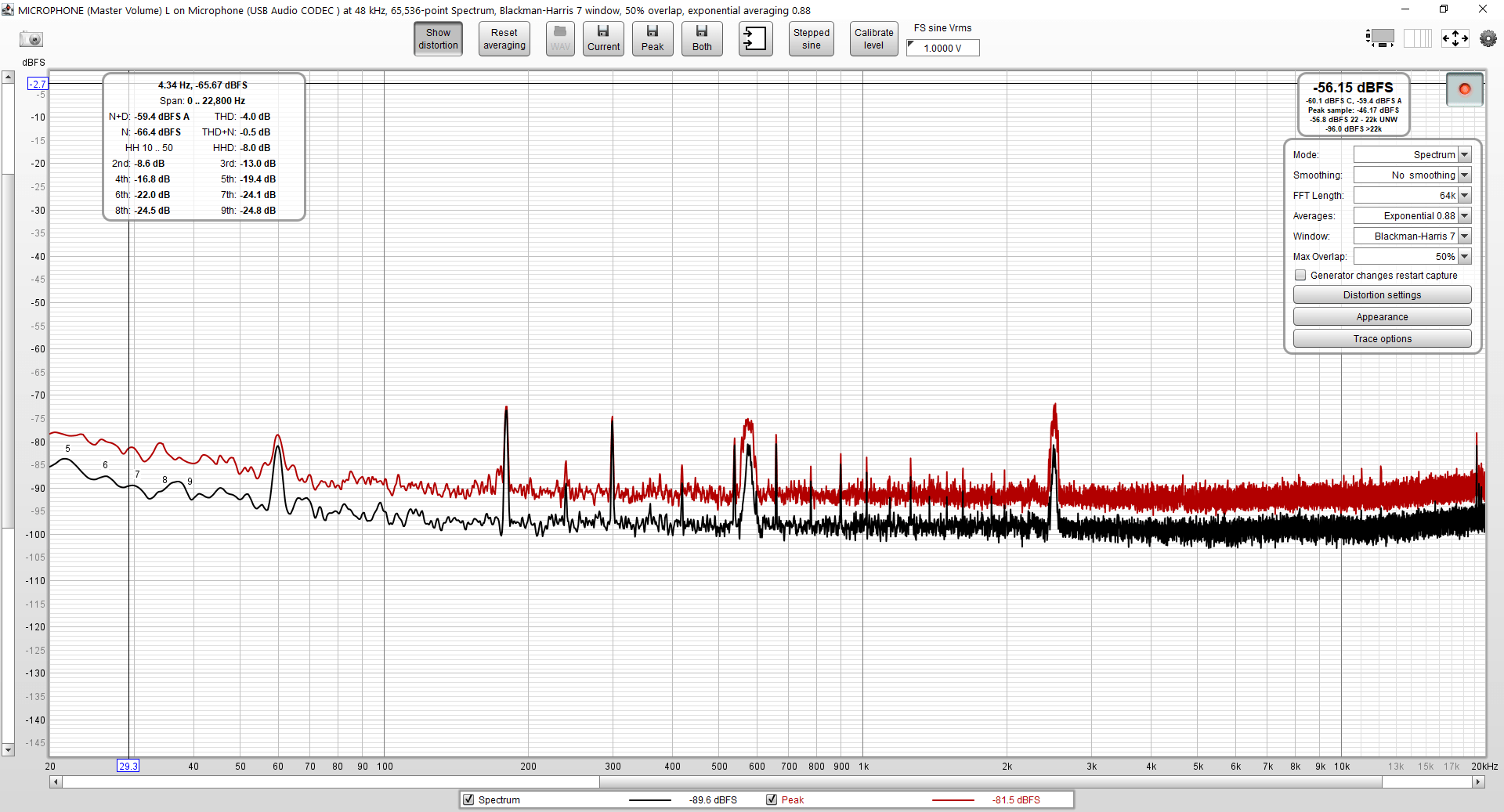The width and height of the screenshot is (1504, 812).
Task: Toggle the Show distortion button
Action: point(438,39)
